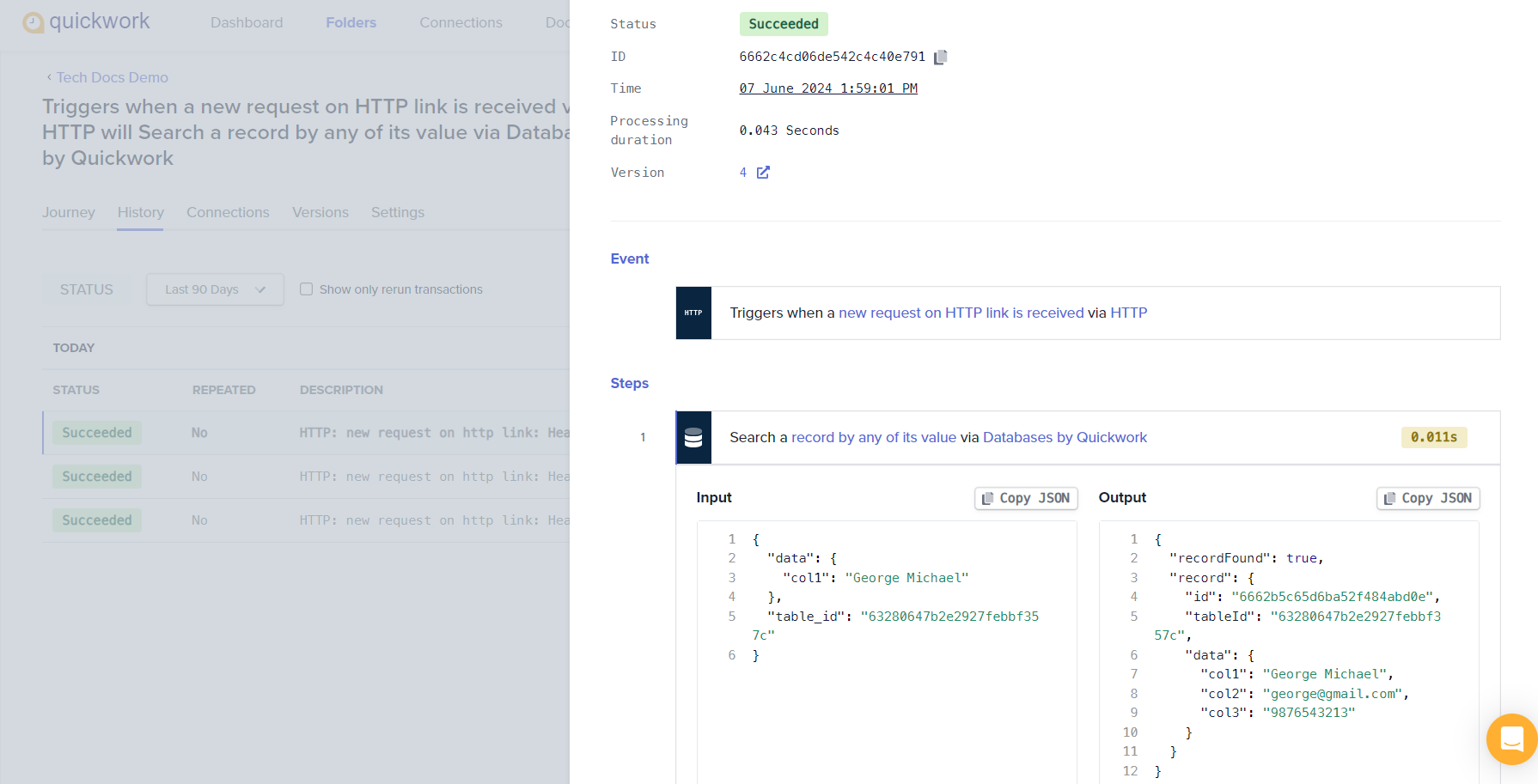Click the DESCRIPTION column header
Screen dimensions: 1538x784
341,390
